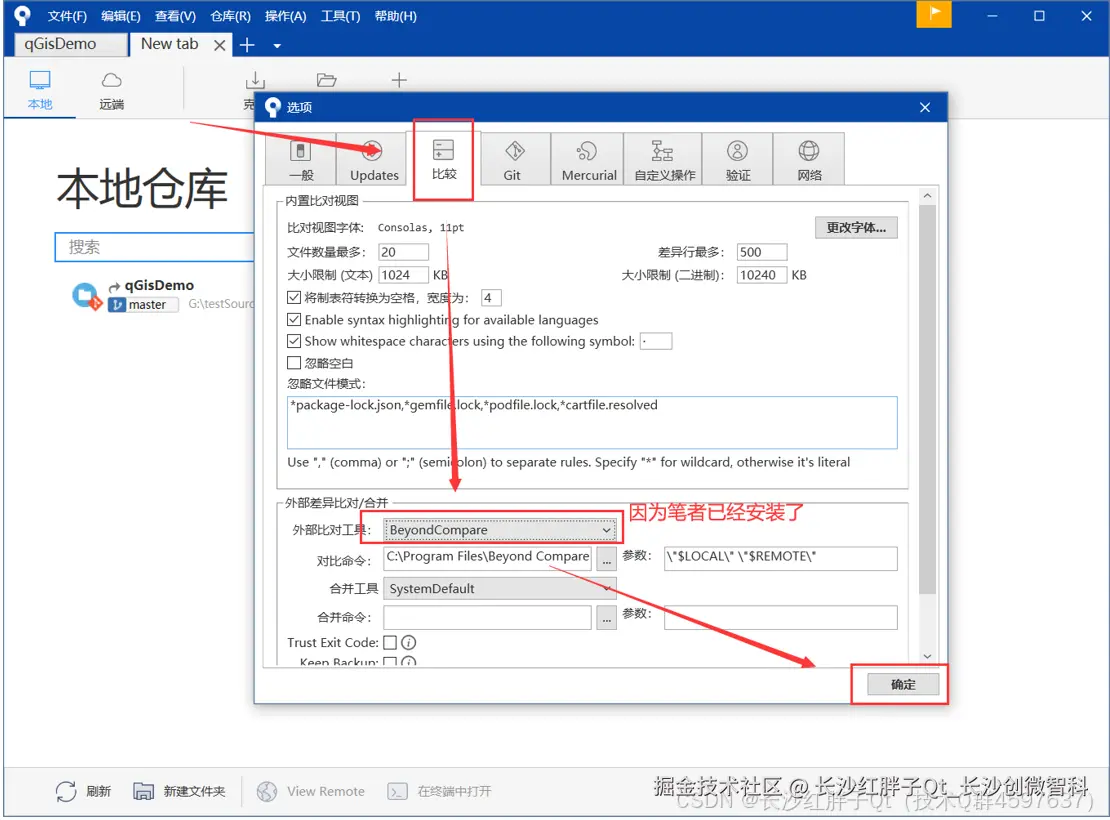Click the max diff lines field 500
The width and height of the screenshot is (1110, 820).
762,252
